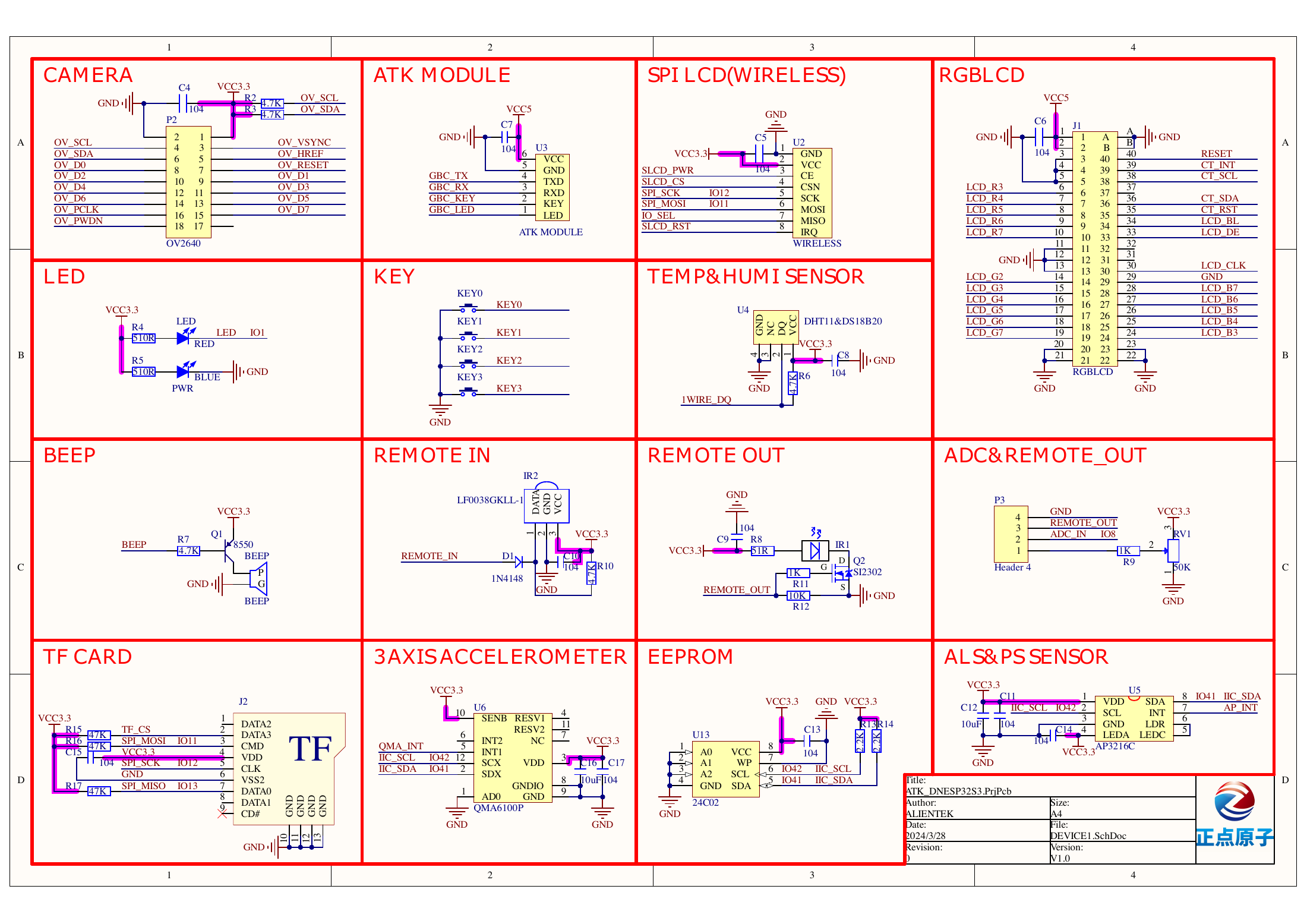Screen dimensions: 1307x924
Task: Select the KEY3 push button symbol
Action: coord(468,392)
